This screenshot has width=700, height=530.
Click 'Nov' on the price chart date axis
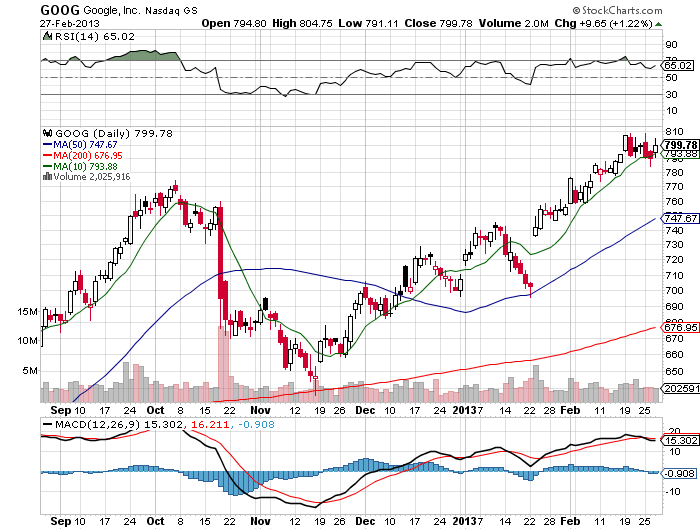pos(260,410)
